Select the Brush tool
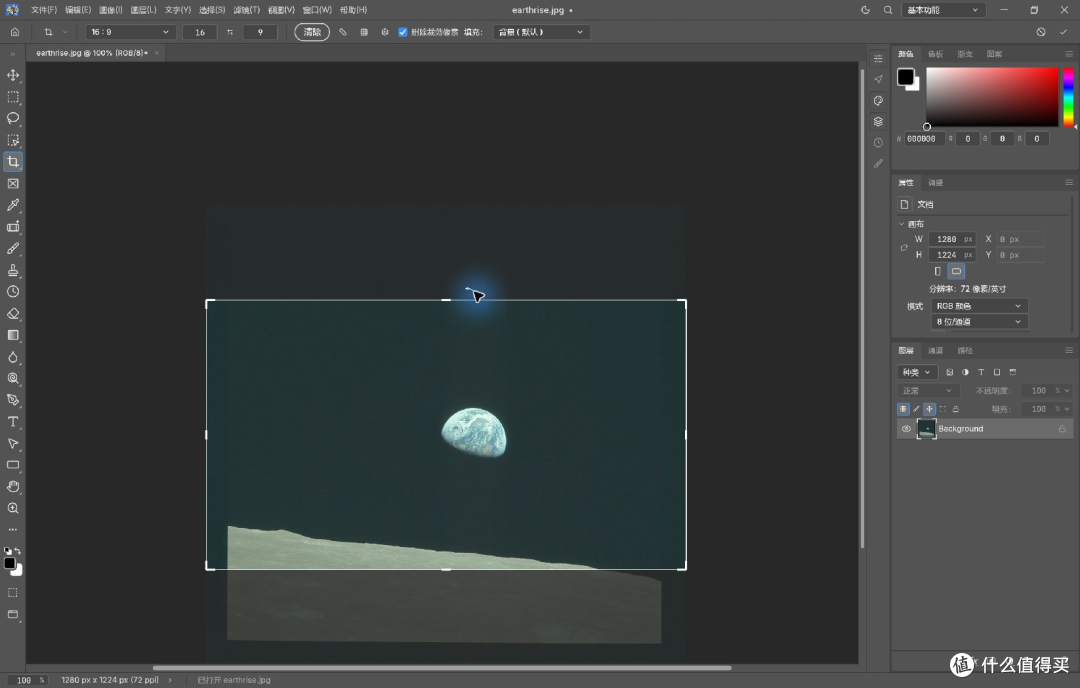Screen dimensions: 1080x688 click(13, 249)
